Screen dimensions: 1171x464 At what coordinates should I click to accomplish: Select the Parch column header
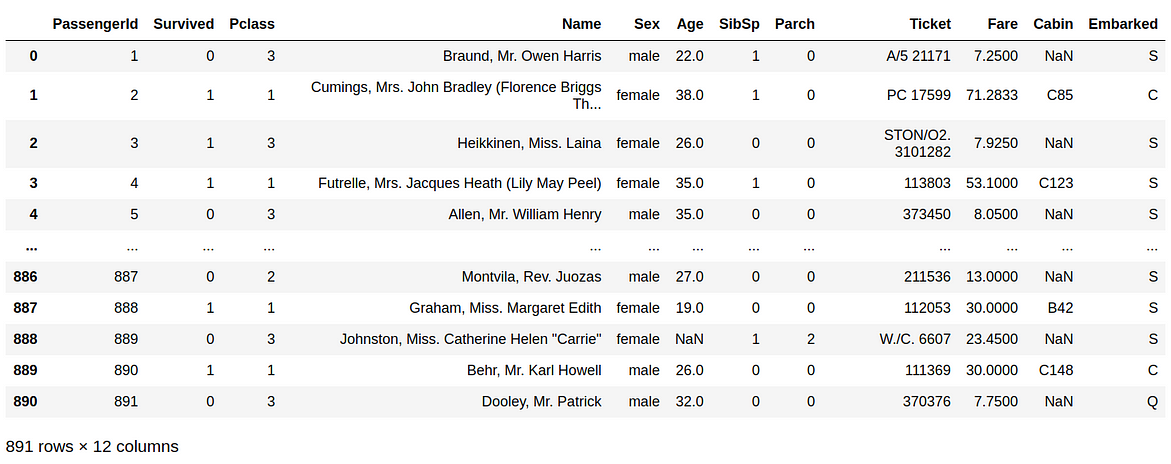click(795, 24)
